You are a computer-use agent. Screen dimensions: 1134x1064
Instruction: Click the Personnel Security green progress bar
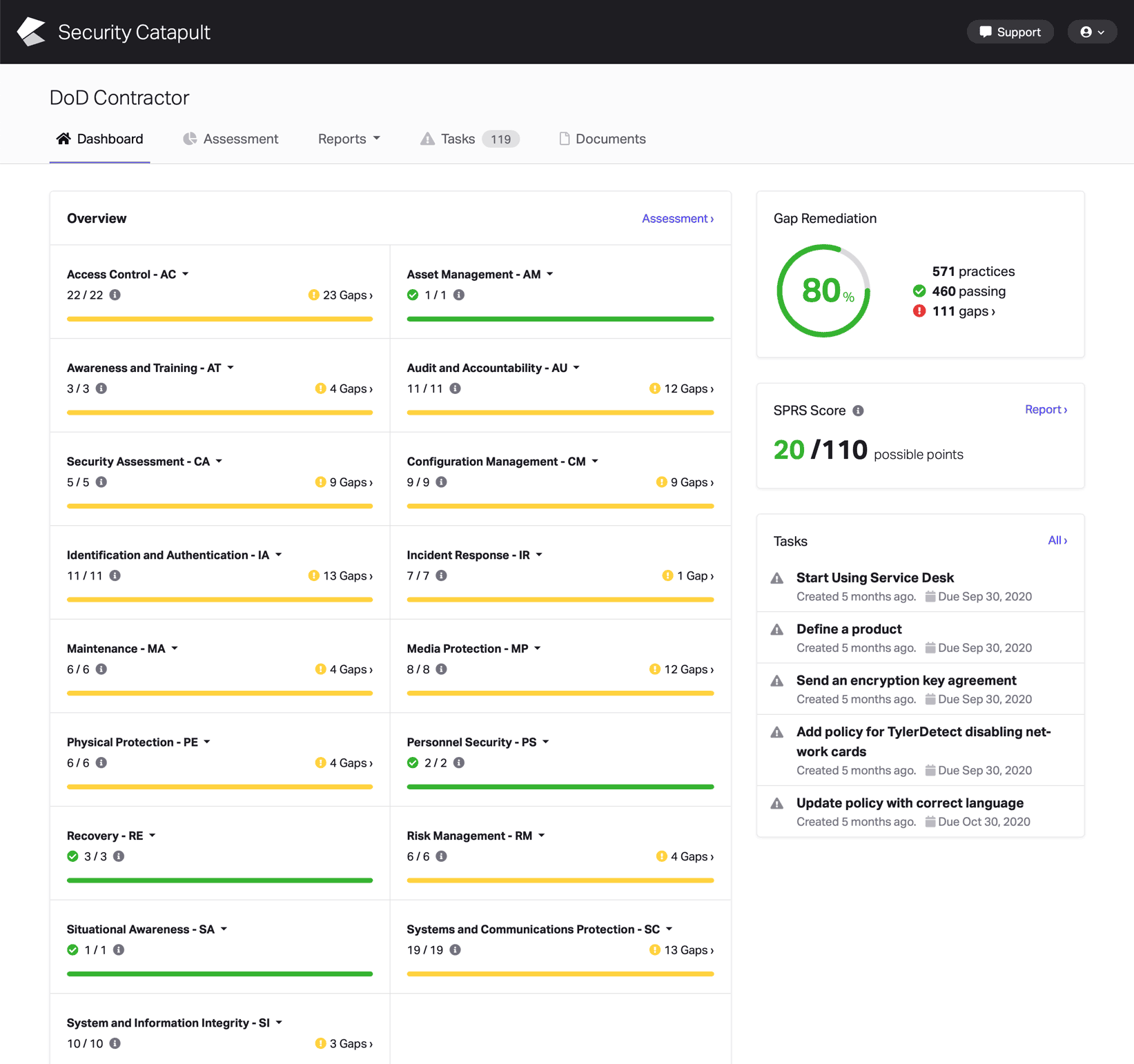pyautogui.click(x=560, y=787)
